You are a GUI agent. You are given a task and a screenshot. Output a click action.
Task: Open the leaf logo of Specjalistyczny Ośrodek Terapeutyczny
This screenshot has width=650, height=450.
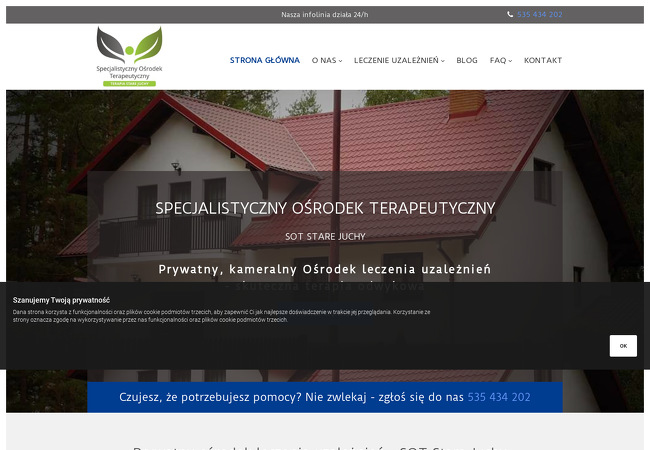coord(129,56)
